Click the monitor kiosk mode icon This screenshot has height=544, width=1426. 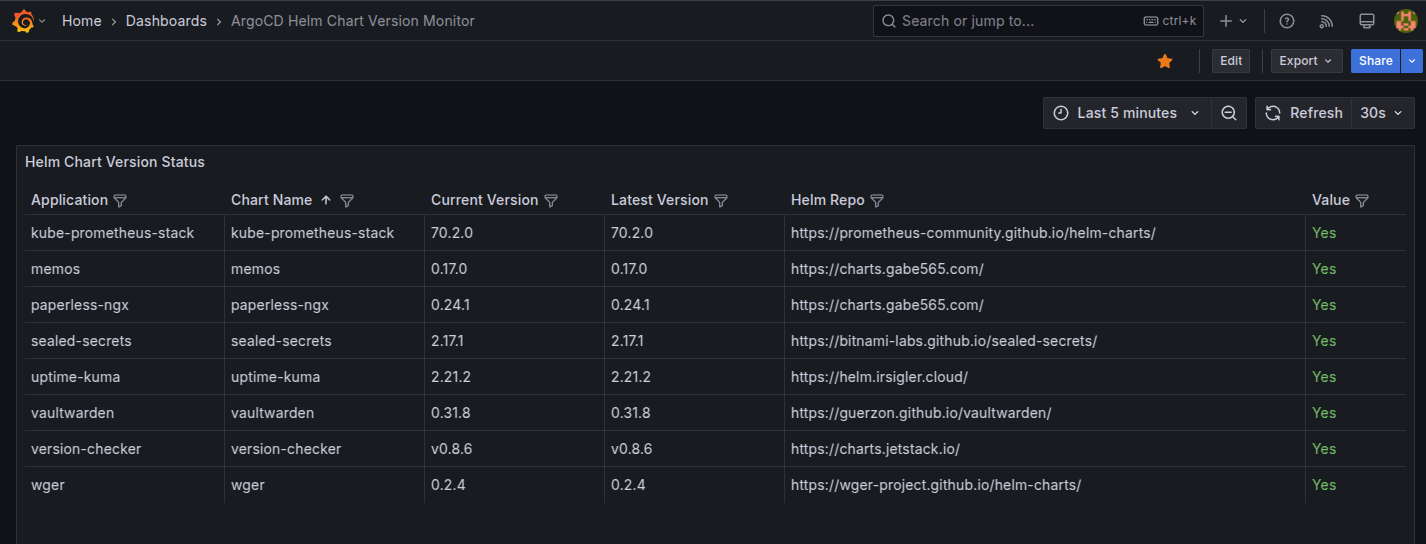pyautogui.click(x=1367, y=21)
